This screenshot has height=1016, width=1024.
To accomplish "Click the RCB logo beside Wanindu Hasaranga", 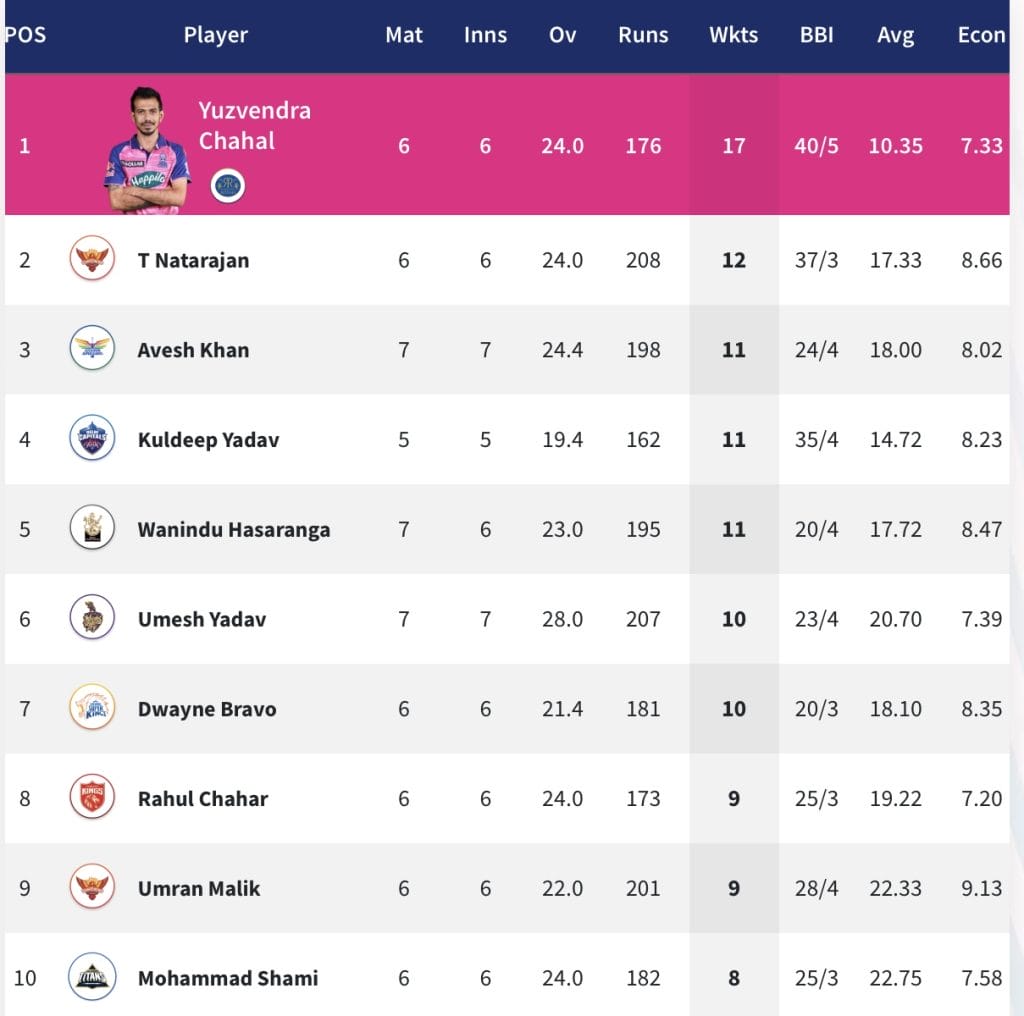I will [92, 529].
